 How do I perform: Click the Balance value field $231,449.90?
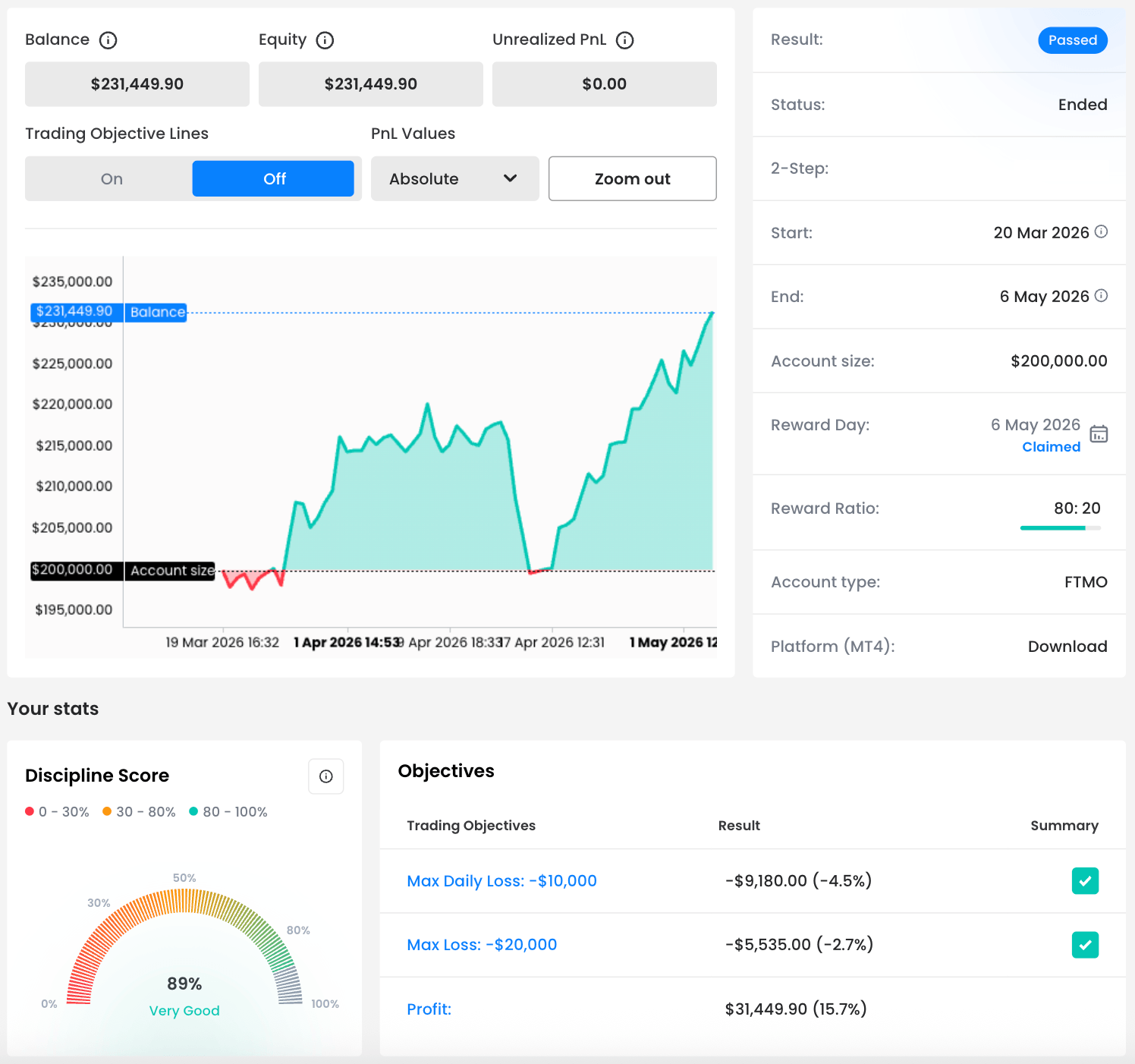click(x=137, y=84)
